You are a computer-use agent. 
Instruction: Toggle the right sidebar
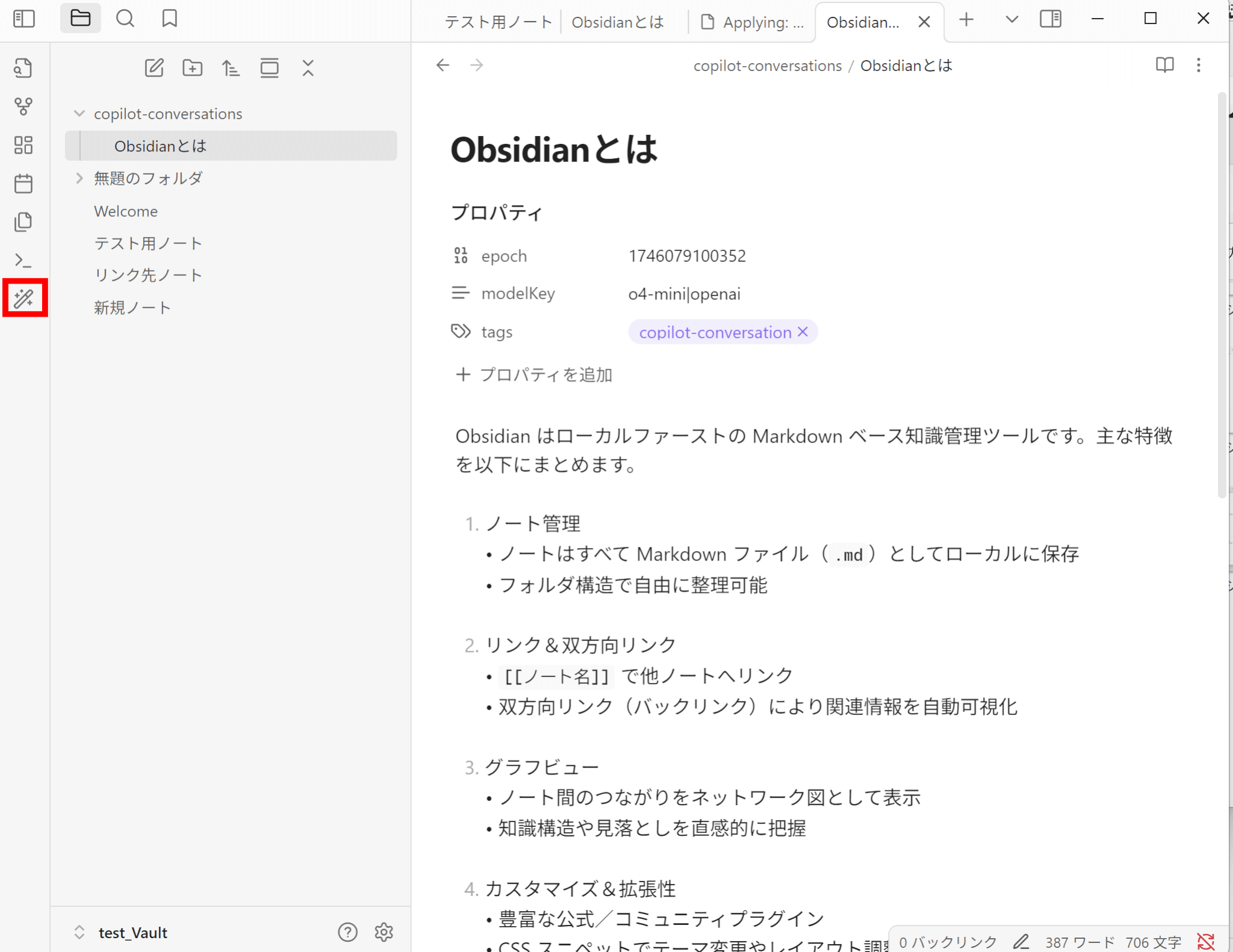[x=1051, y=19]
